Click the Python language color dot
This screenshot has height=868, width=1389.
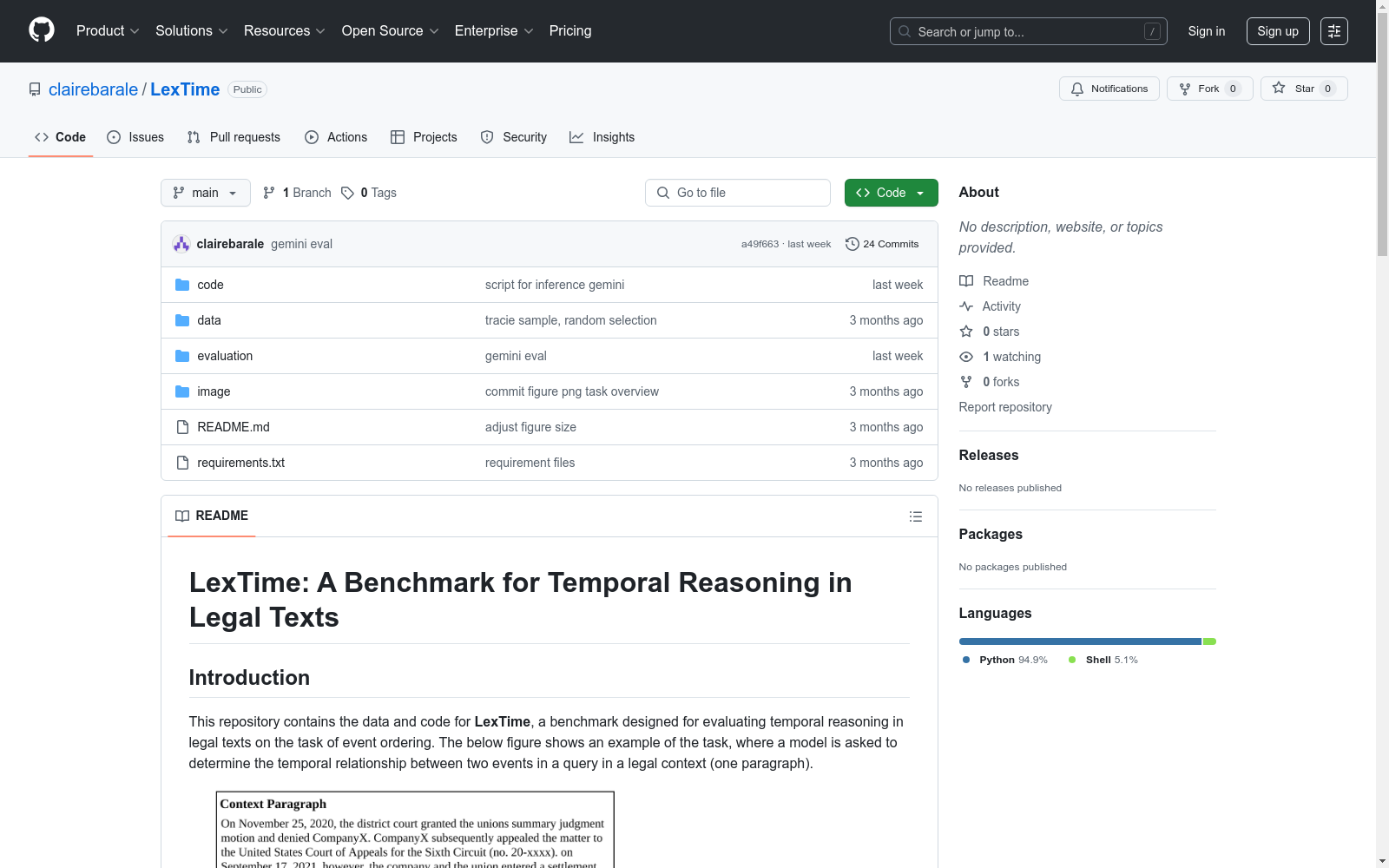966,660
